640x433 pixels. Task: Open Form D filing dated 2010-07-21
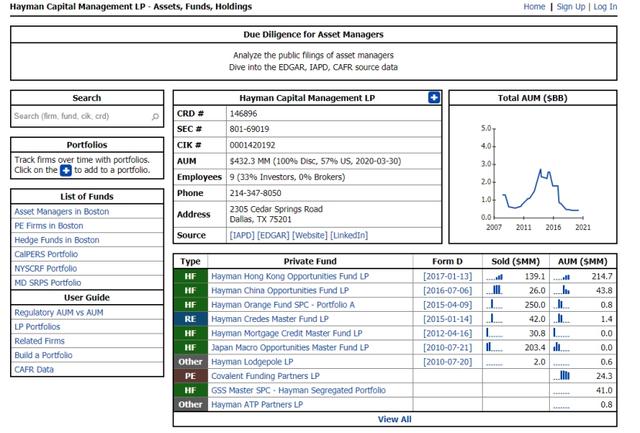(x=447, y=347)
